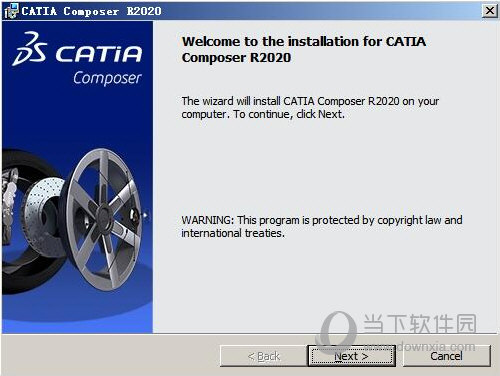
Task: Click the WARNING copyright notice text
Action: 322,226
